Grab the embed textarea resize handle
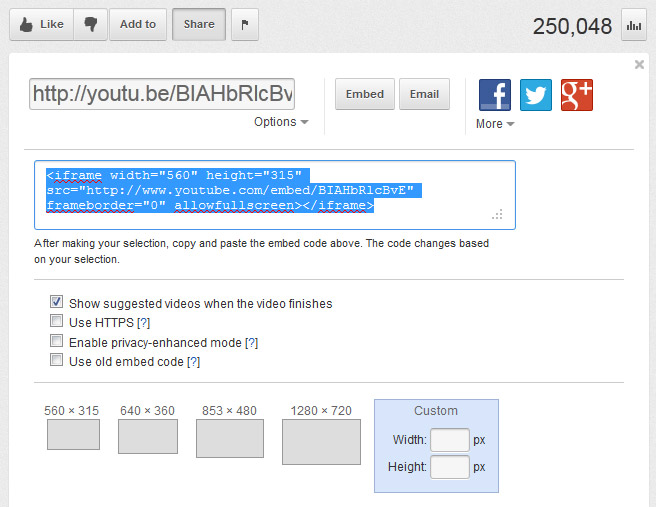 (x=497, y=215)
